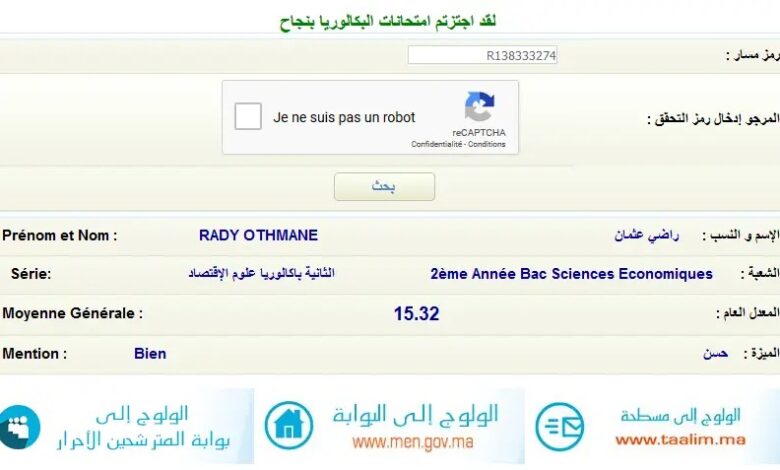The image size is (780, 470).
Task: Click the chat bubbles icon in candidates banner
Action: 18,427
